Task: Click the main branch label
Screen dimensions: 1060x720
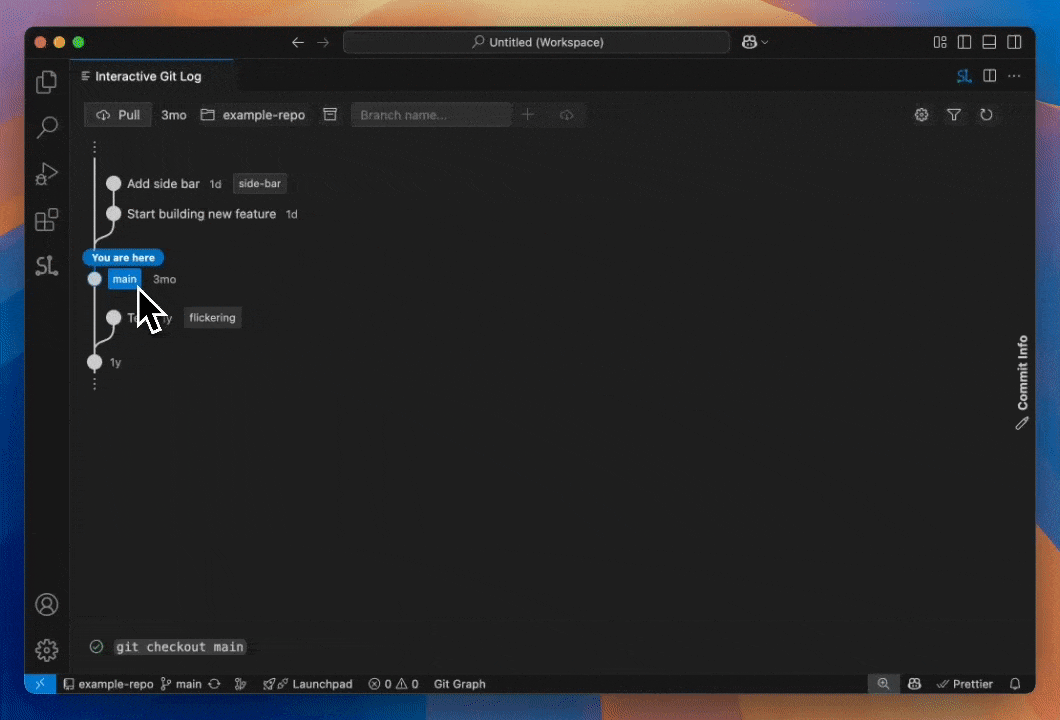Action: [124, 279]
